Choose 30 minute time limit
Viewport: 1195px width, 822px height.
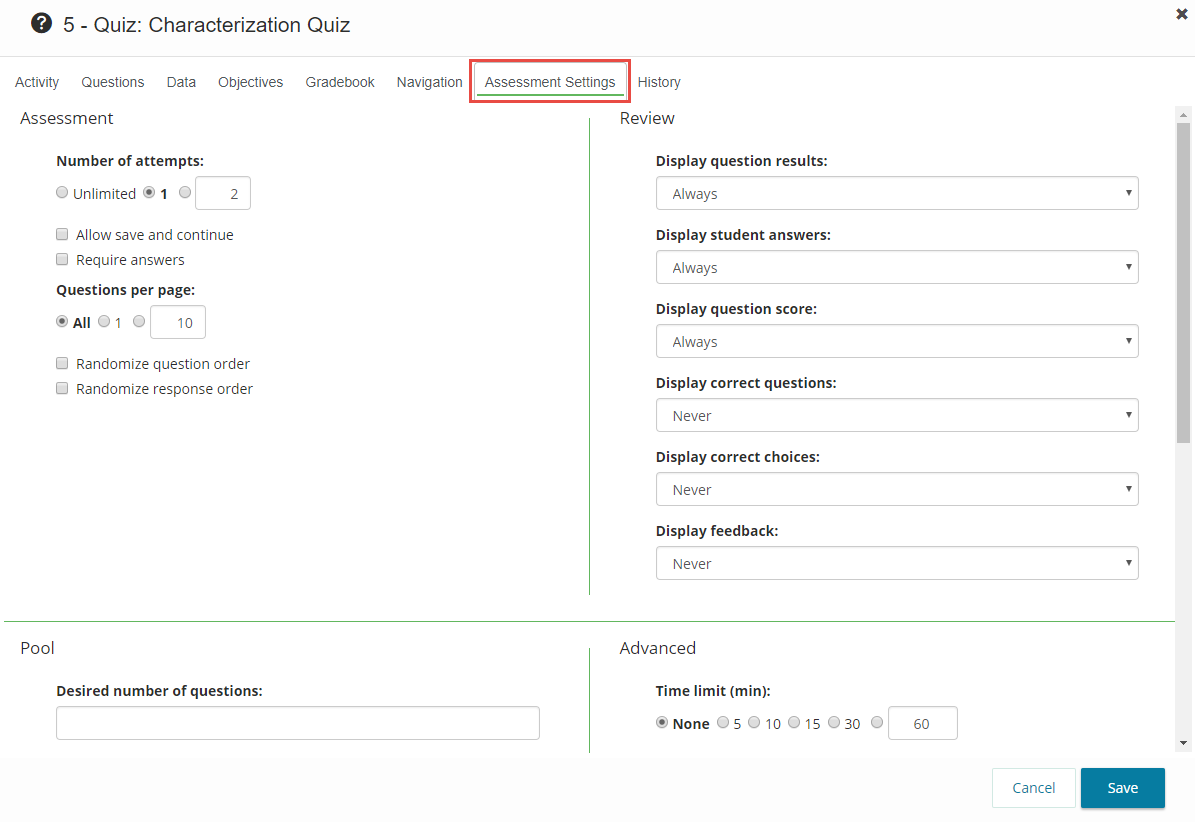(x=834, y=723)
